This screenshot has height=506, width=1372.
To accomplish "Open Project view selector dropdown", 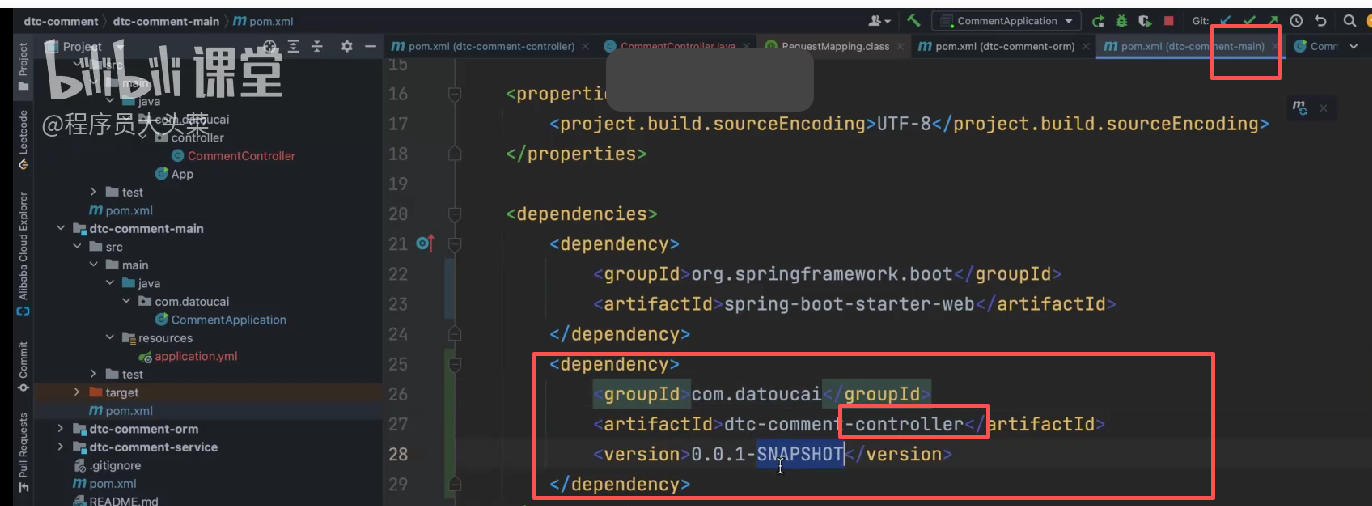I will coord(86,46).
